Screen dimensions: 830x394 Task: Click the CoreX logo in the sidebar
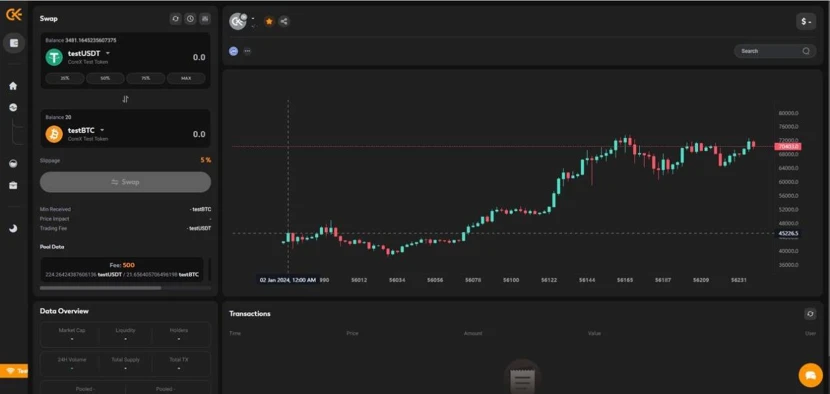(x=13, y=14)
